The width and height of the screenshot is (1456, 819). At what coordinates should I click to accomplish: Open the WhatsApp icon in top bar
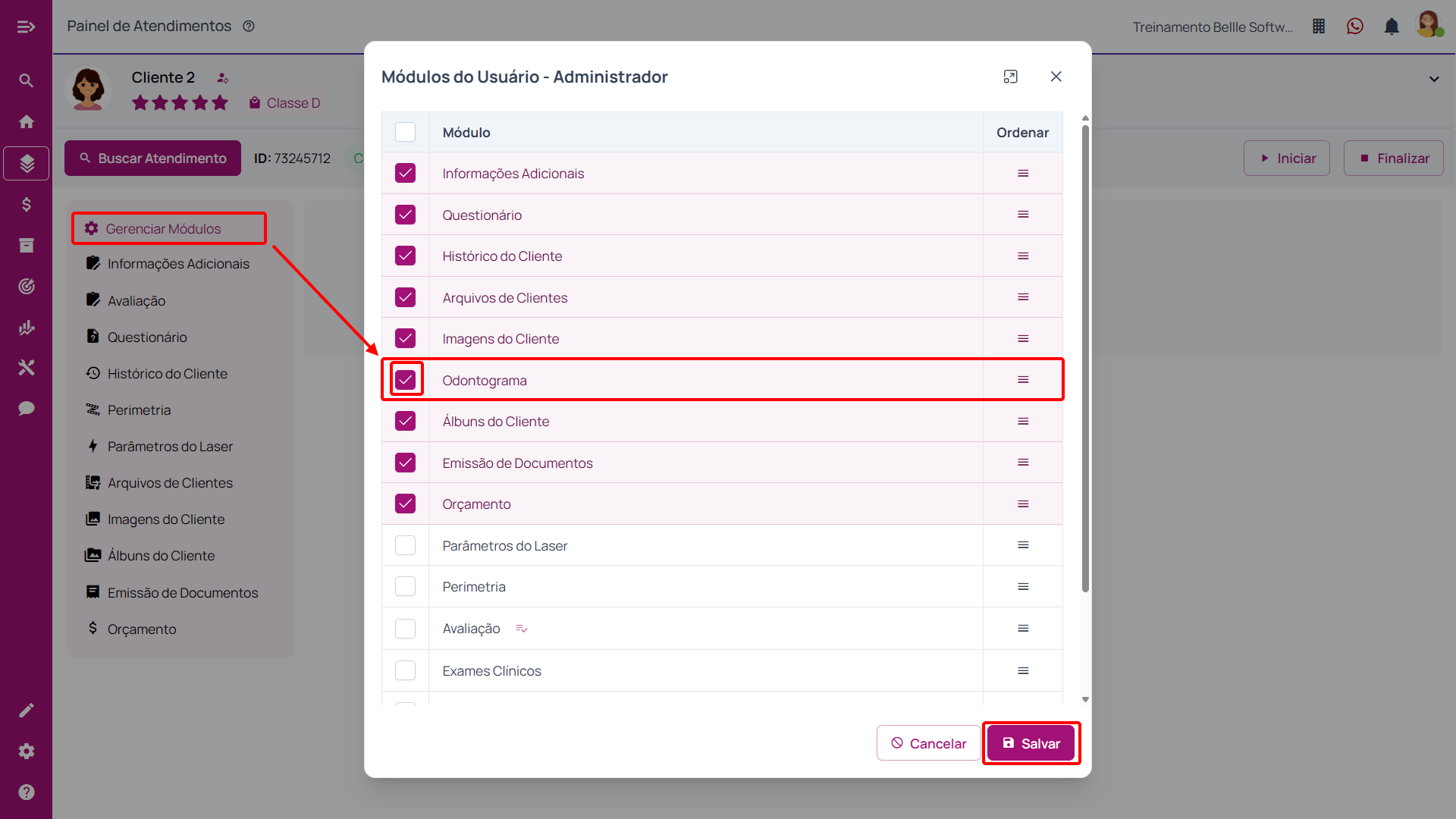(1354, 27)
